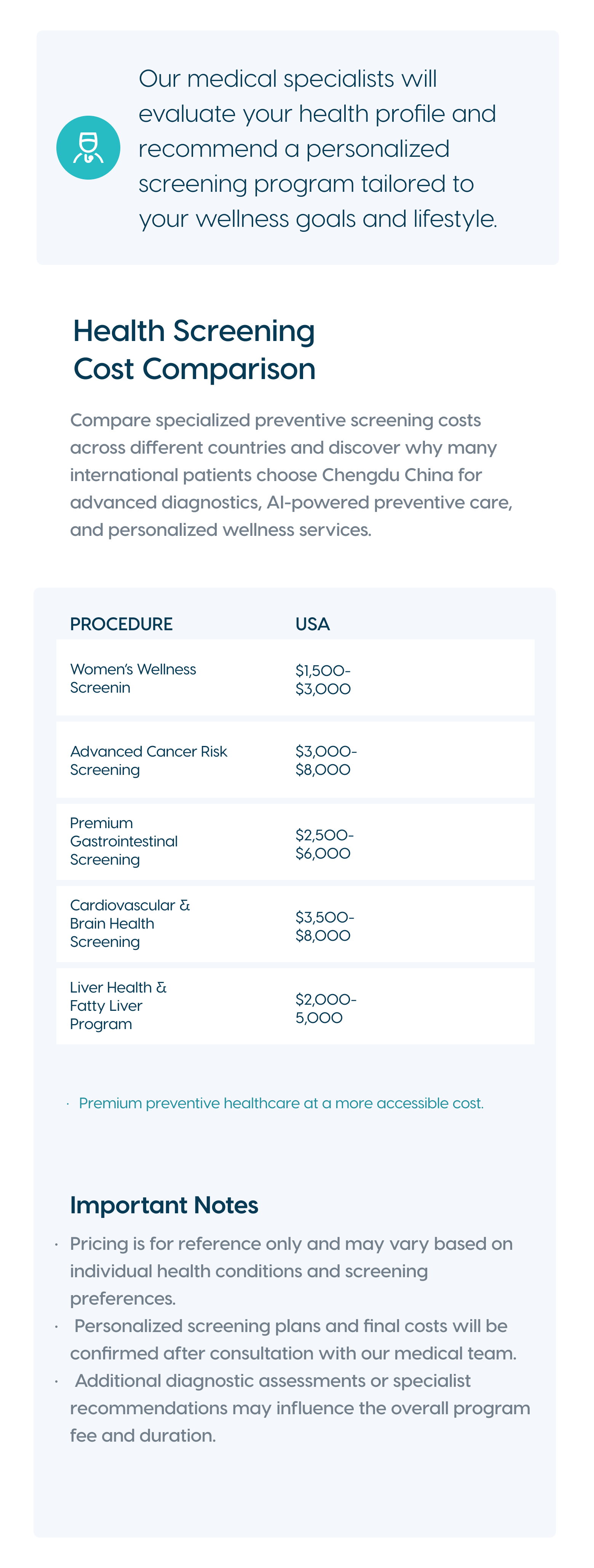Viewport: 594px width, 1568px height.
Task: Select the $2,500-$6,000 price value
Action: click(x=325, y=844)
